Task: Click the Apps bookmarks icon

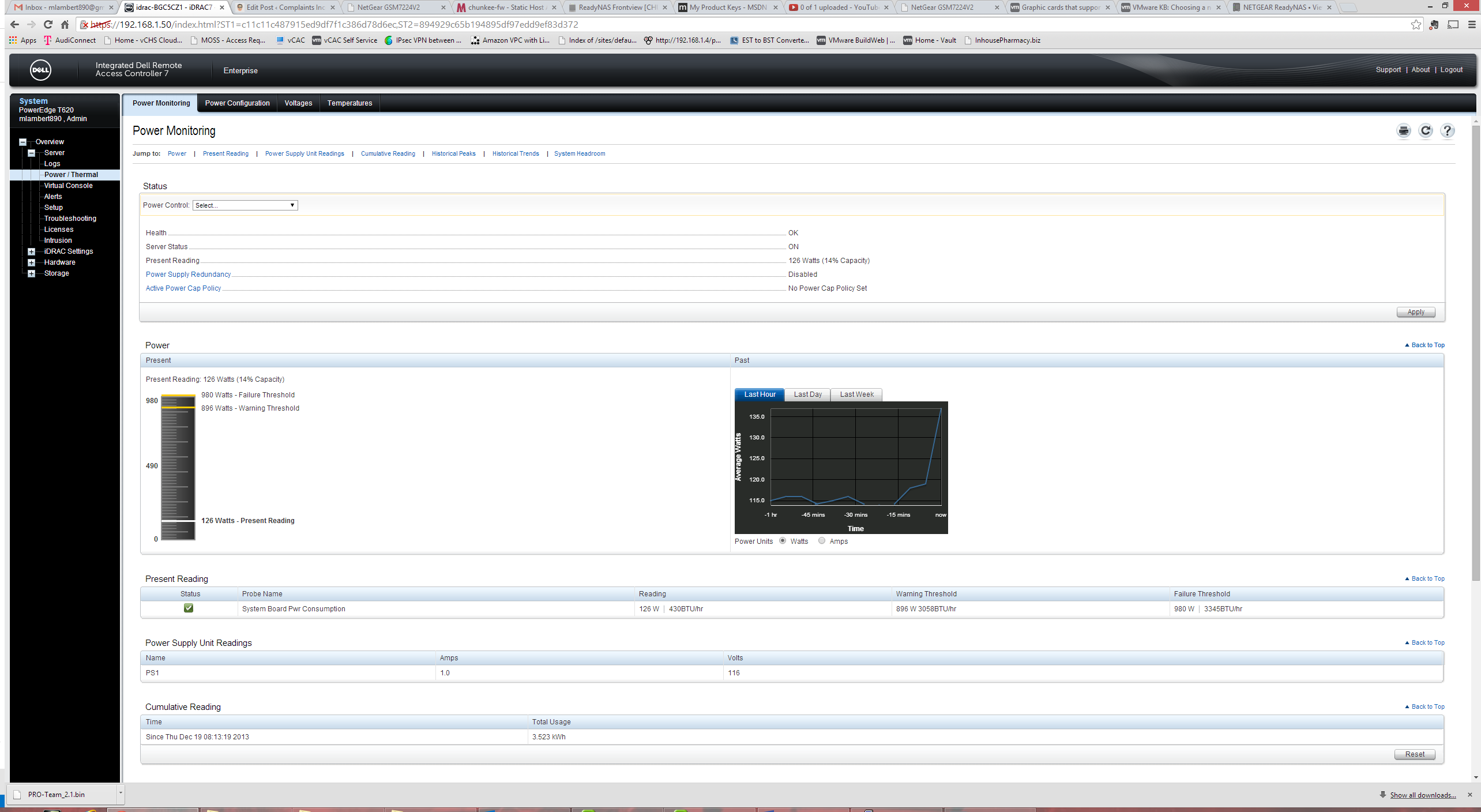Action: click(x=13, y=40)
